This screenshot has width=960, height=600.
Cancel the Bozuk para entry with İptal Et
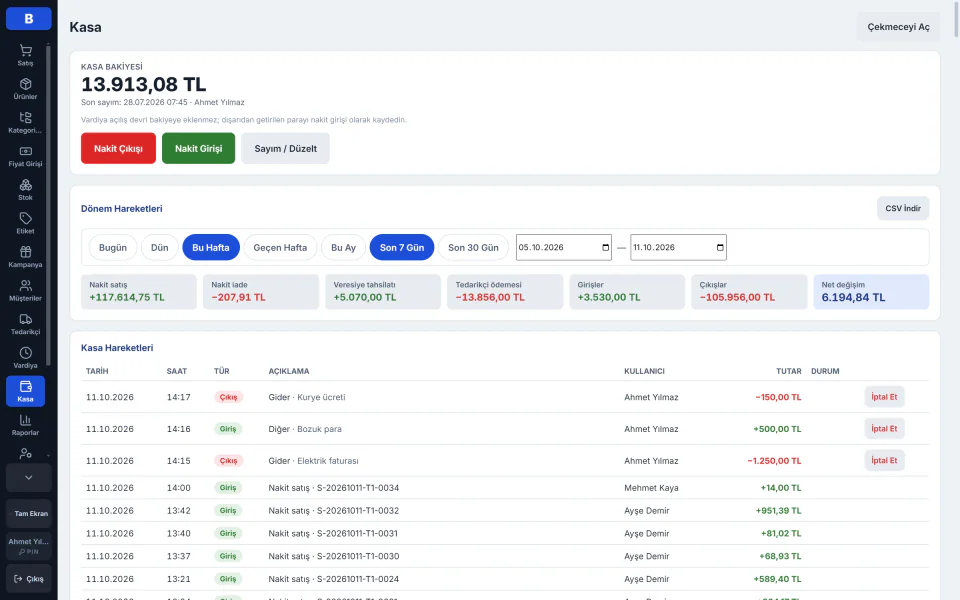point(884,429)
